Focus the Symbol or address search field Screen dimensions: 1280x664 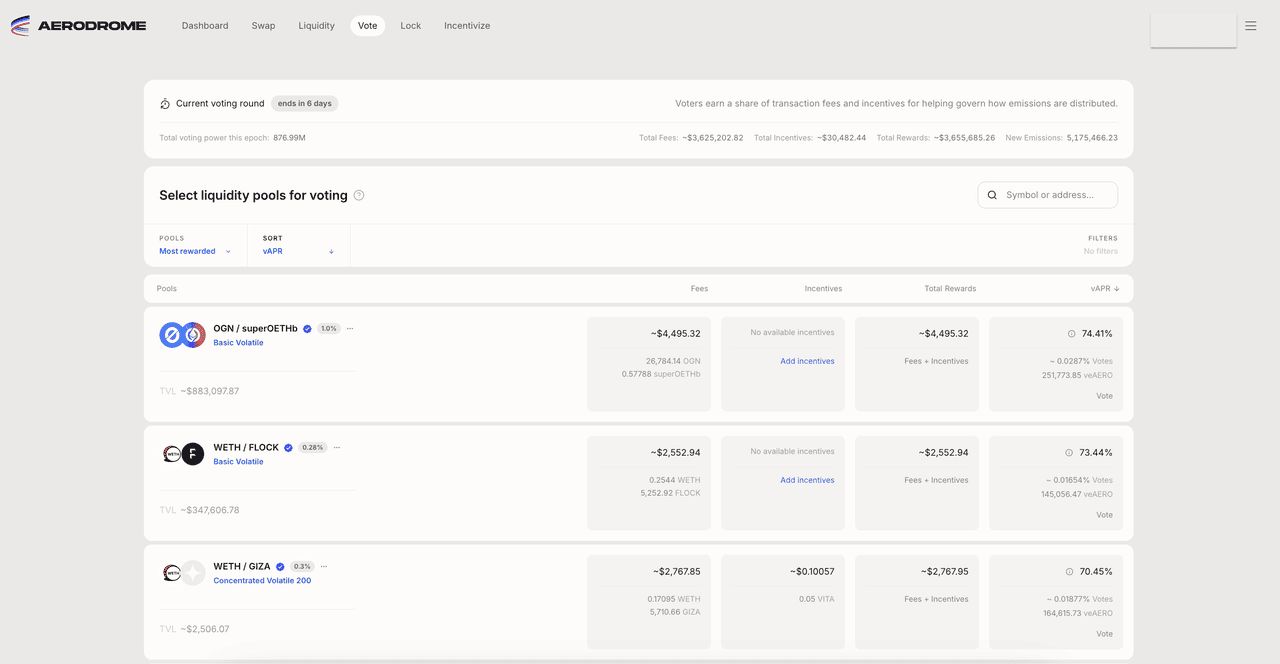click(1047, 195)
